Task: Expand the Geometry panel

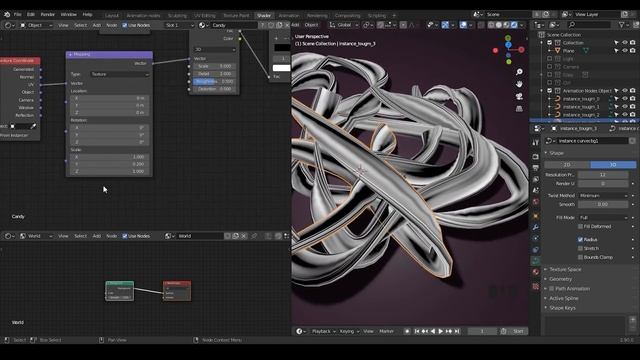Action: [x=560, y=279]
